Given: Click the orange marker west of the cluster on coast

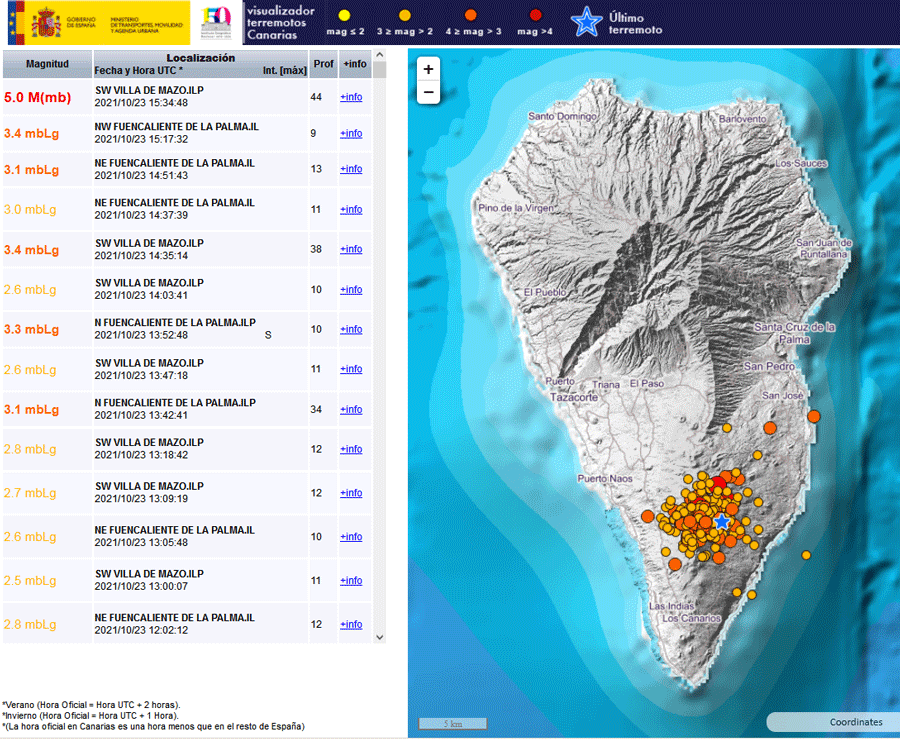Looking at the screenshot, I should [x=647, y=516].
